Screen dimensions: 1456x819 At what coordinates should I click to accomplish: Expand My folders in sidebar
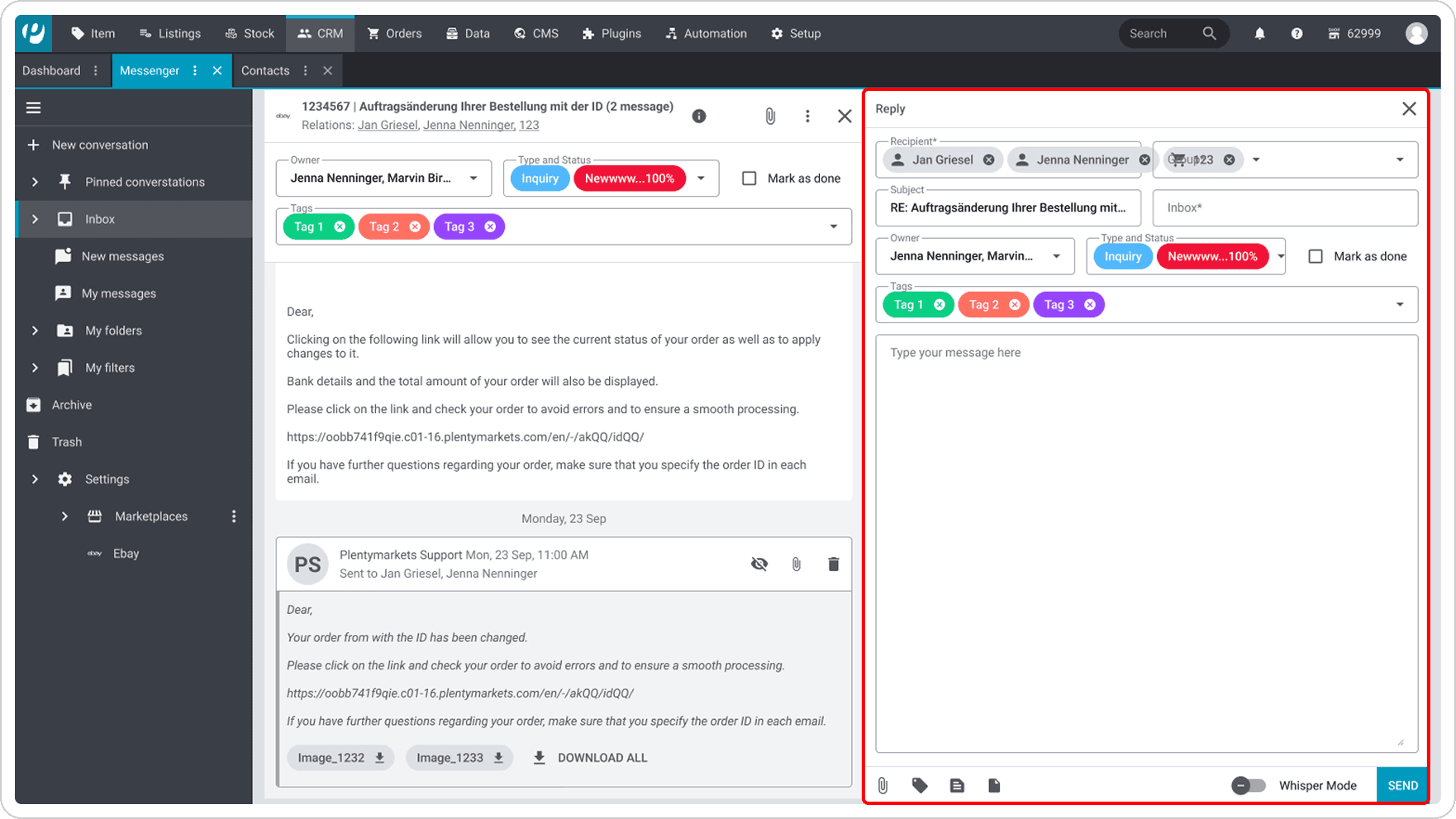35,331
